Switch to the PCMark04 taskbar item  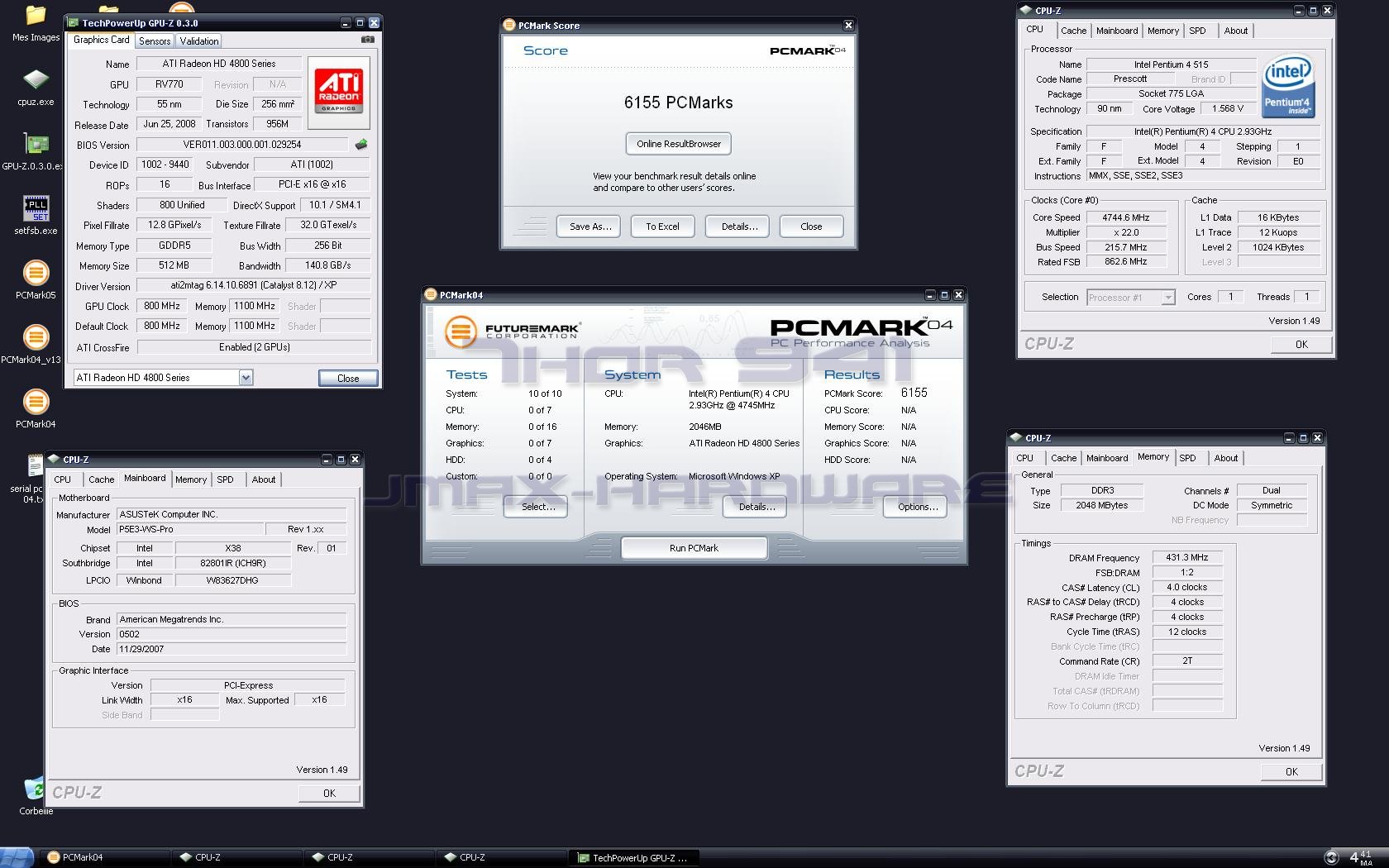tap(106, 857)
